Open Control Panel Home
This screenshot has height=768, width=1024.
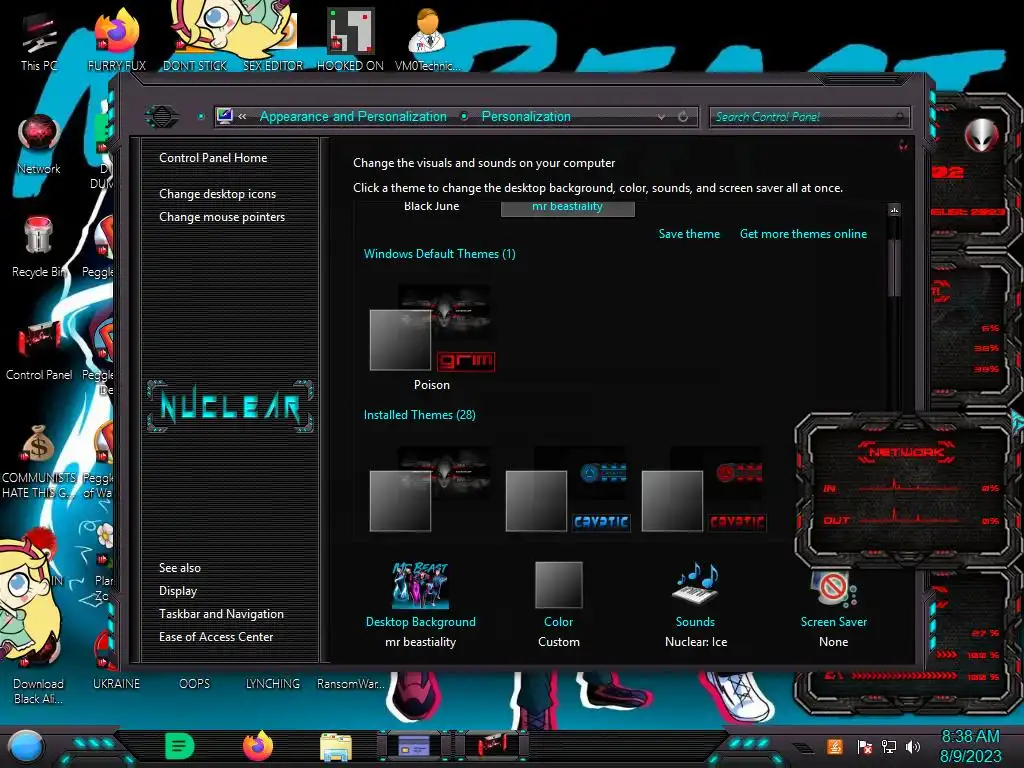click(x=213, y=157)
